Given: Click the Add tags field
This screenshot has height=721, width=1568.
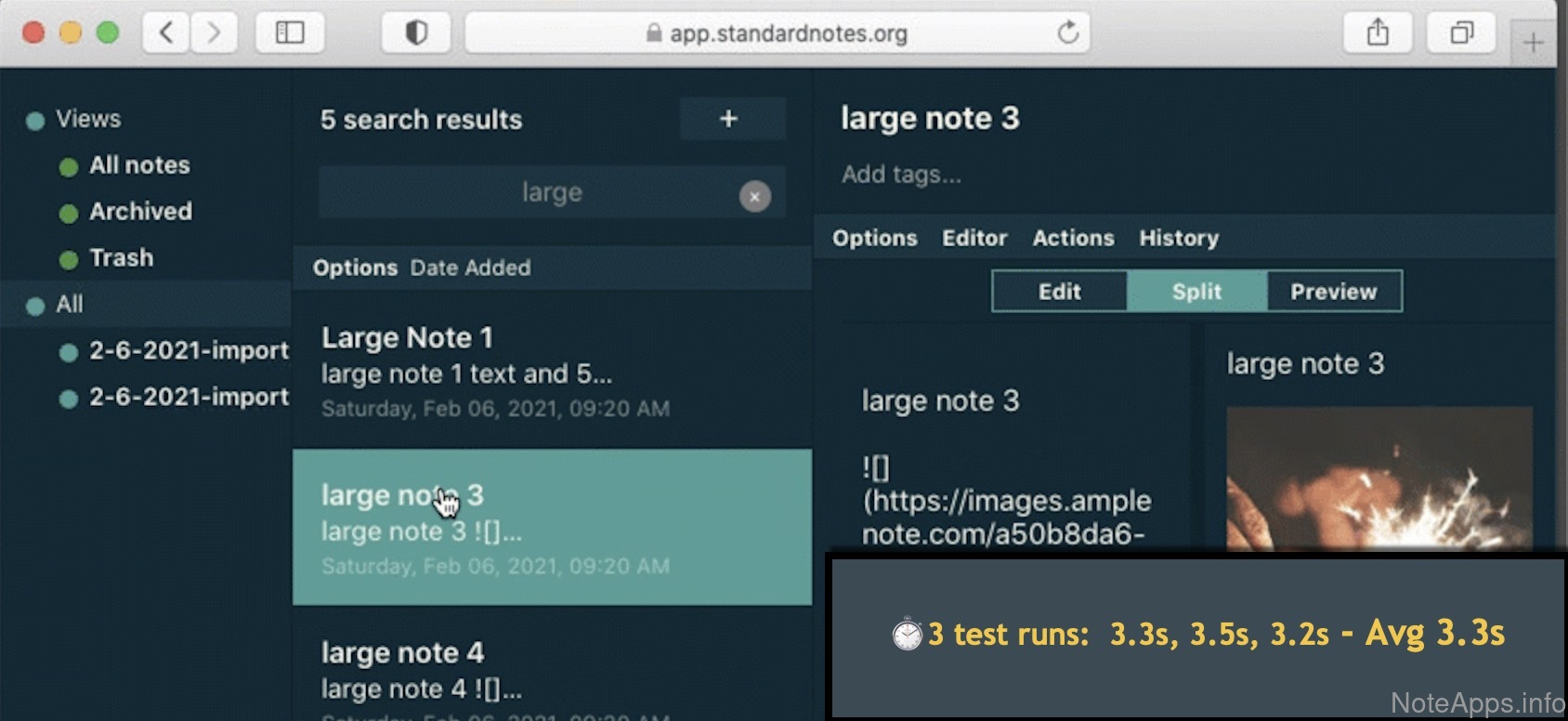Looking at the screenshot, I should tap(901, 175).
